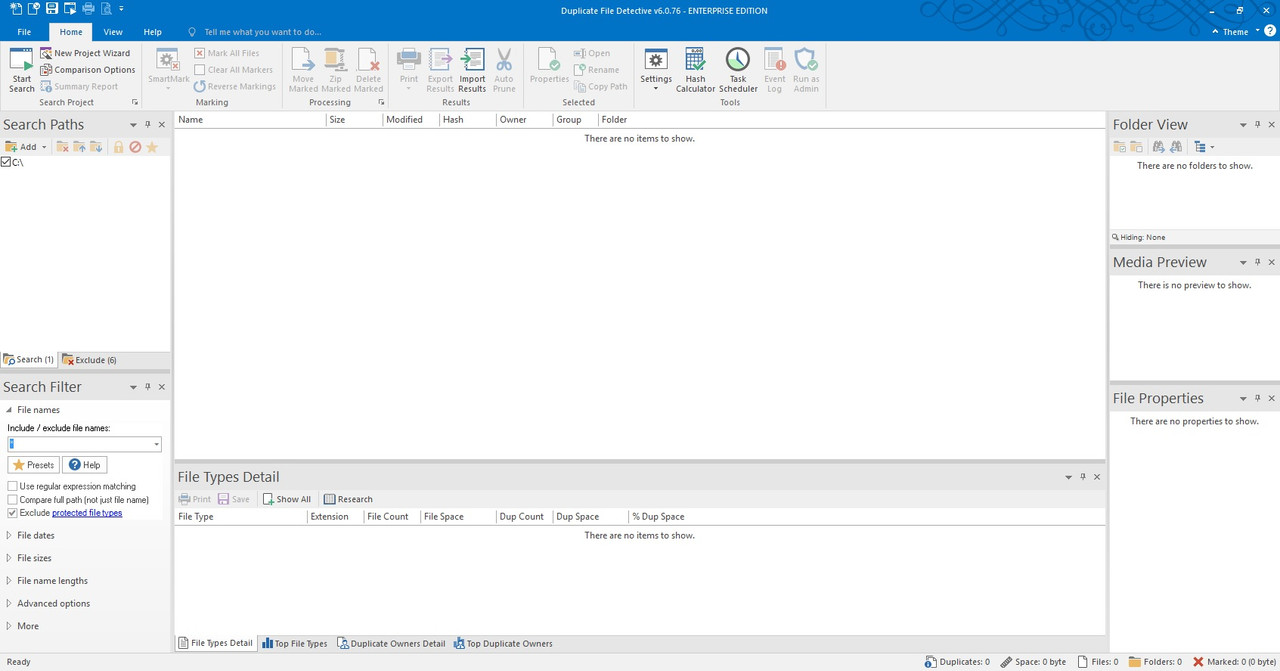
Task: Click the Hiding: None label in Folder View
Action: (x=1139, y=237)
